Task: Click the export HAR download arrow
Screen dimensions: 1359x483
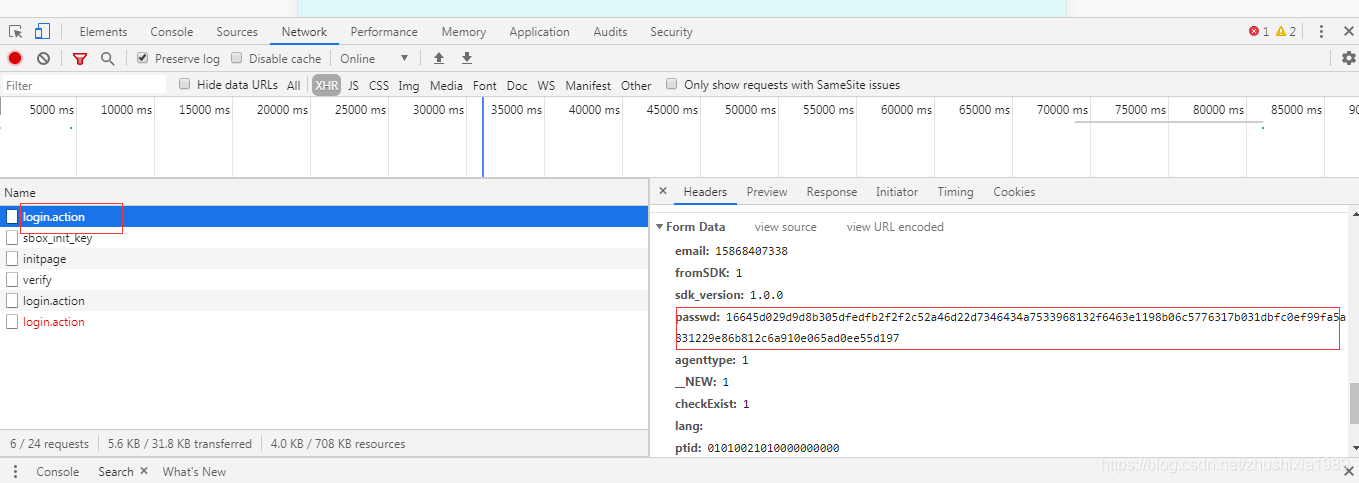Action: coord(467,59)
